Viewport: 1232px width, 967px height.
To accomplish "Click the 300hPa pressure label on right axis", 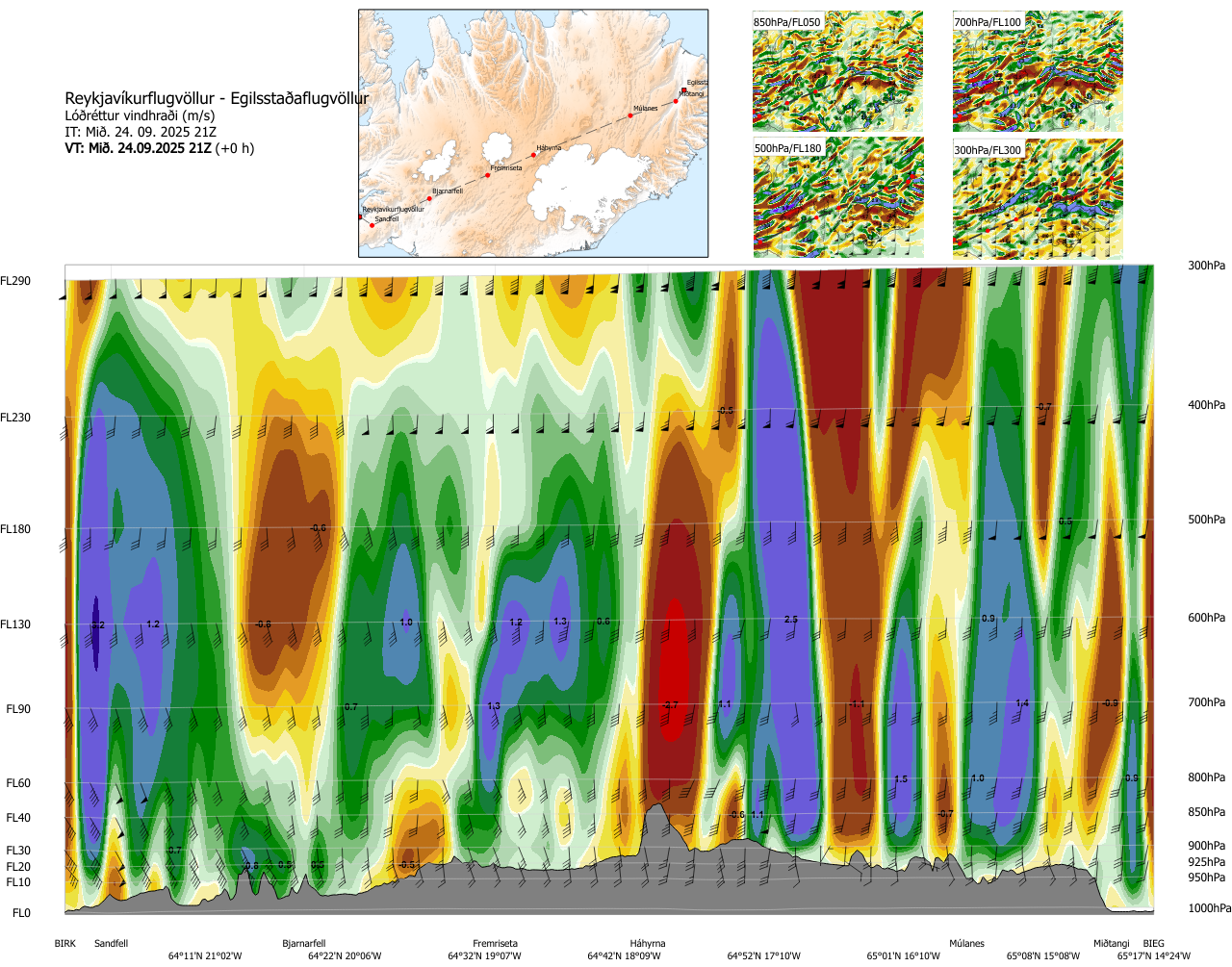I will [x=1207, y=266].
